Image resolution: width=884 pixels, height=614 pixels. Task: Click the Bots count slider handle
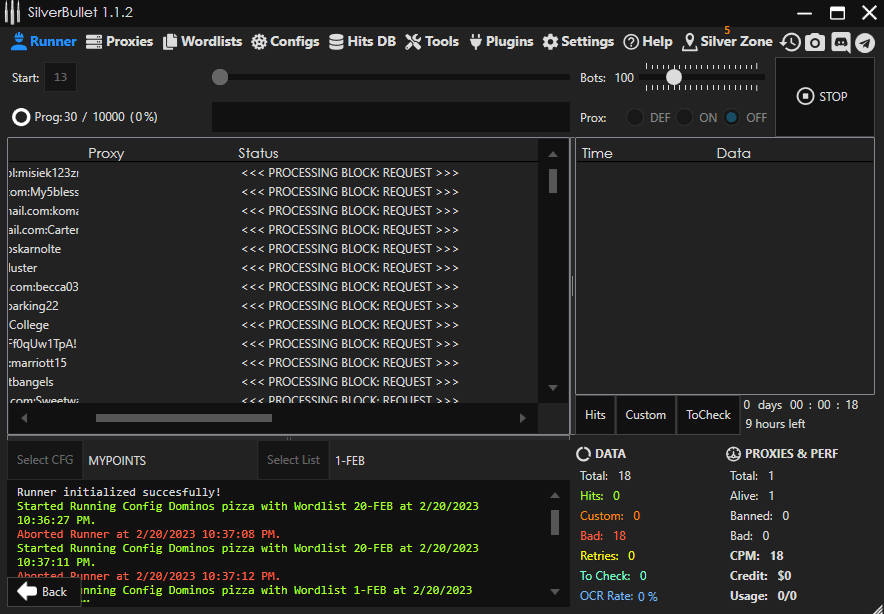point(674,77)
